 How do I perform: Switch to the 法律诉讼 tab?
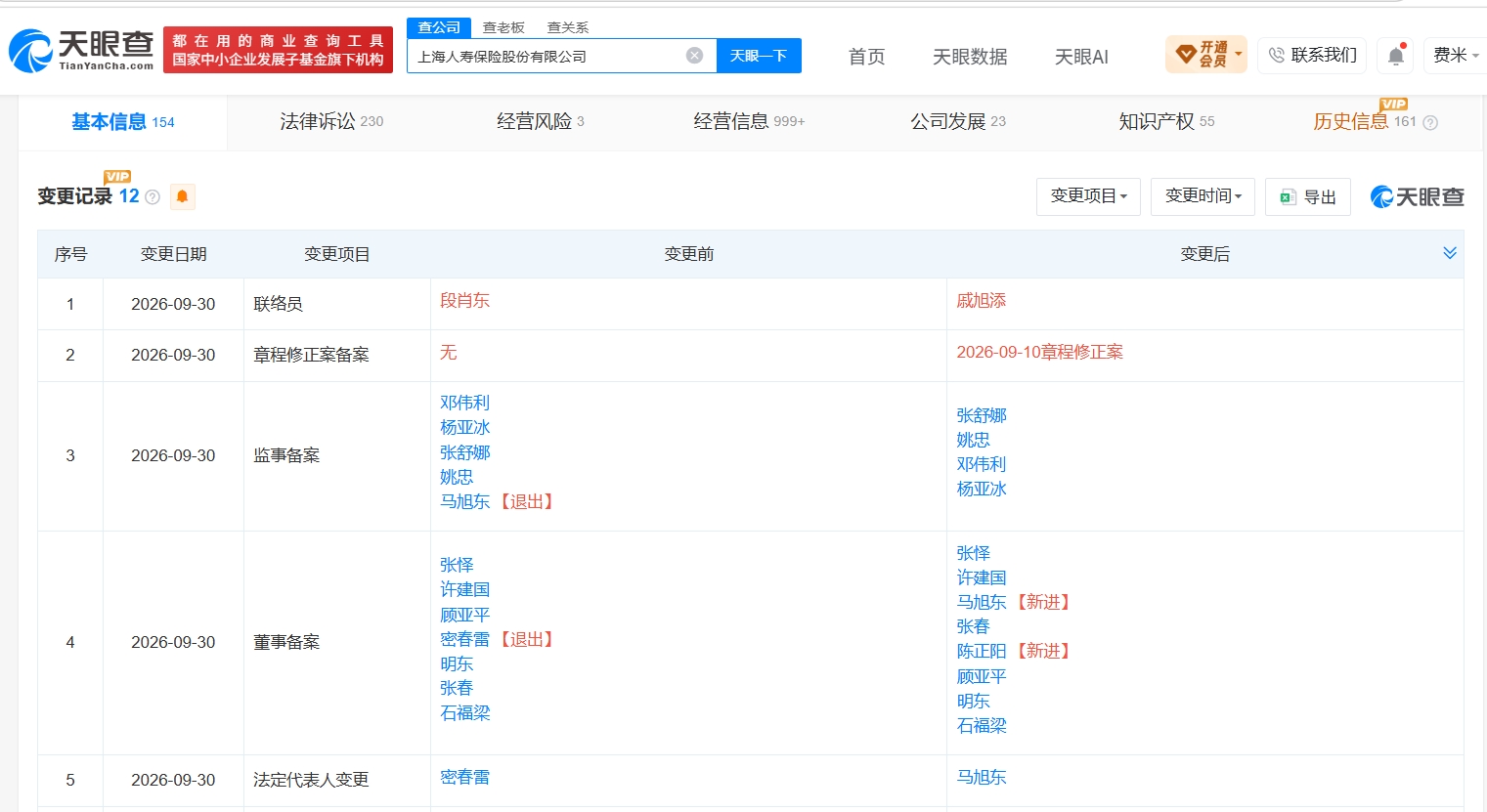tap(331, 121)
